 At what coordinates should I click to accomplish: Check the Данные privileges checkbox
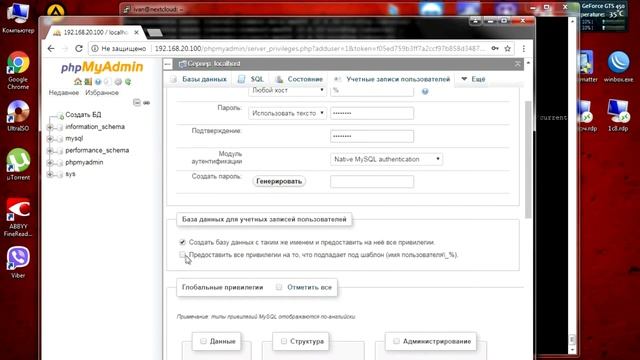[x=203, y=341]
